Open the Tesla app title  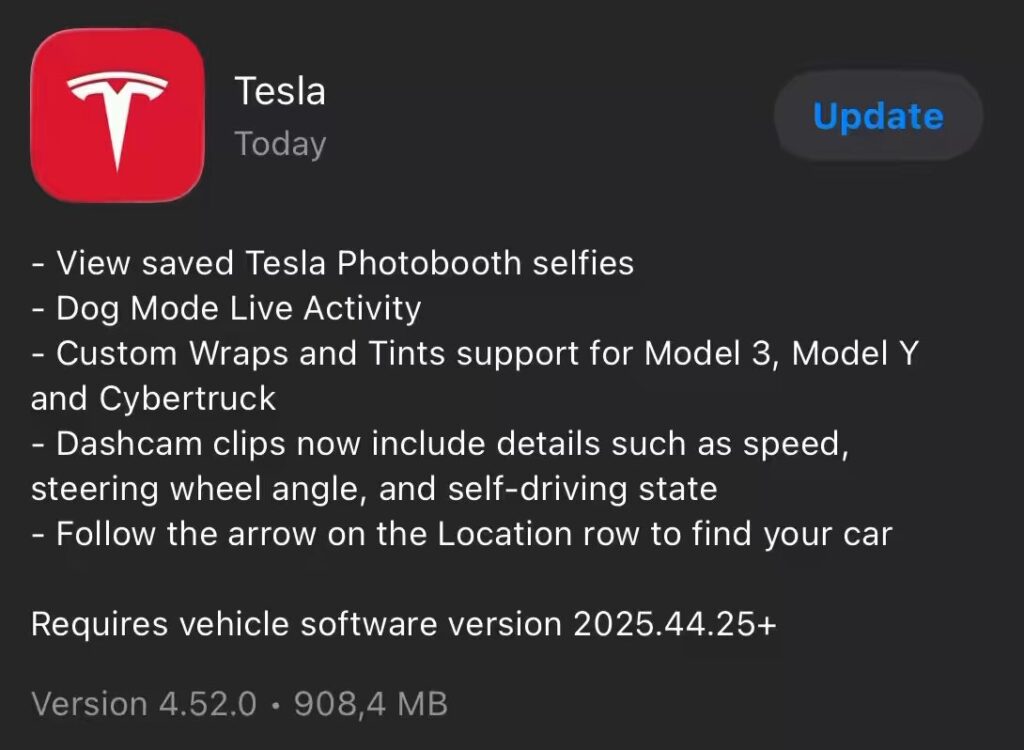(x=280, y=91)
